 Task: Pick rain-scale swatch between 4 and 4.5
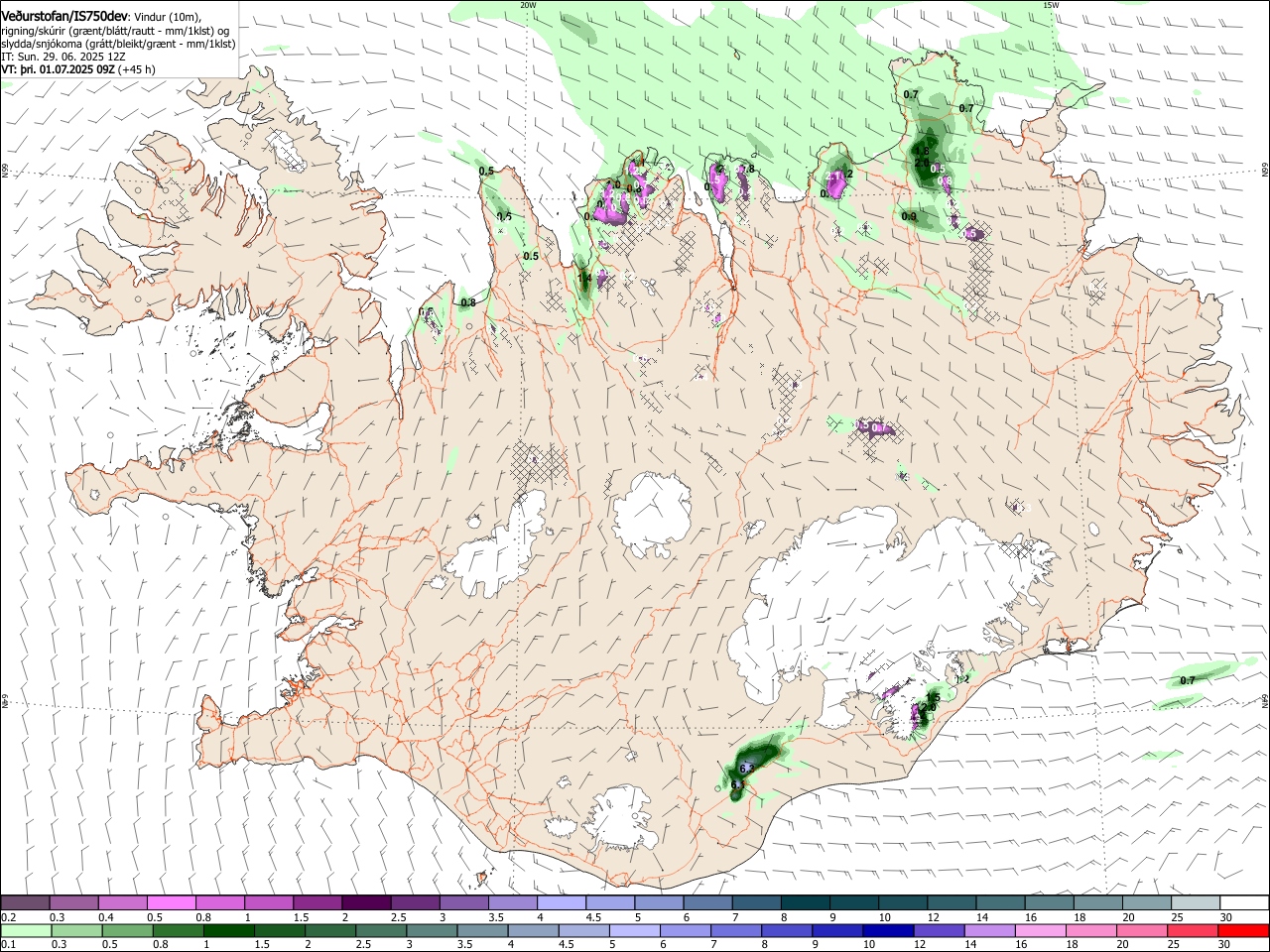tap(533, 931)
